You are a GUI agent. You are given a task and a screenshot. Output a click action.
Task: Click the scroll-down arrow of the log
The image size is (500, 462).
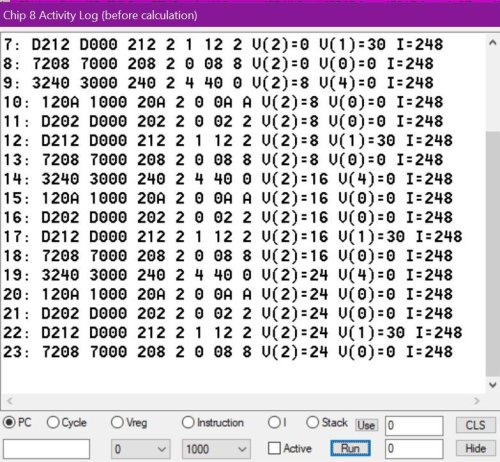[x=492, y=385]
